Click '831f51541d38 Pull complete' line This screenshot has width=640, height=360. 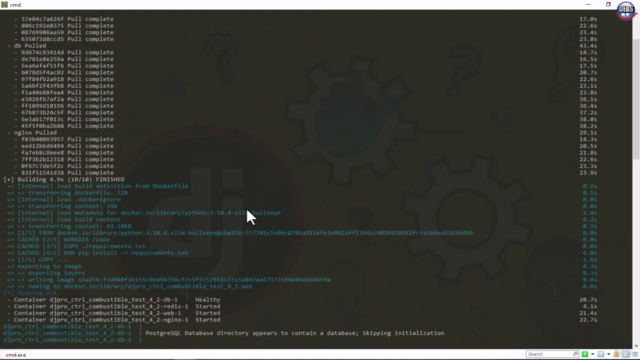pos(64,173)
